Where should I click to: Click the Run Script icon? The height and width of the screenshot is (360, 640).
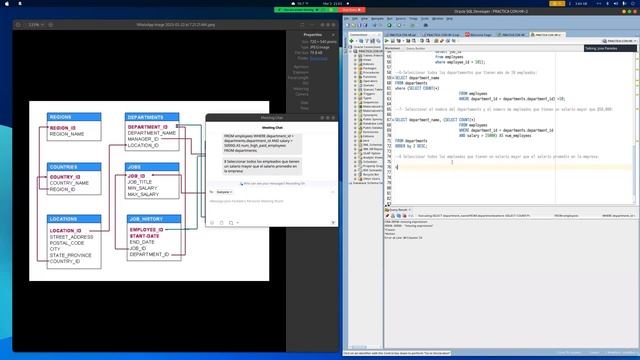(x=392, y=41)
